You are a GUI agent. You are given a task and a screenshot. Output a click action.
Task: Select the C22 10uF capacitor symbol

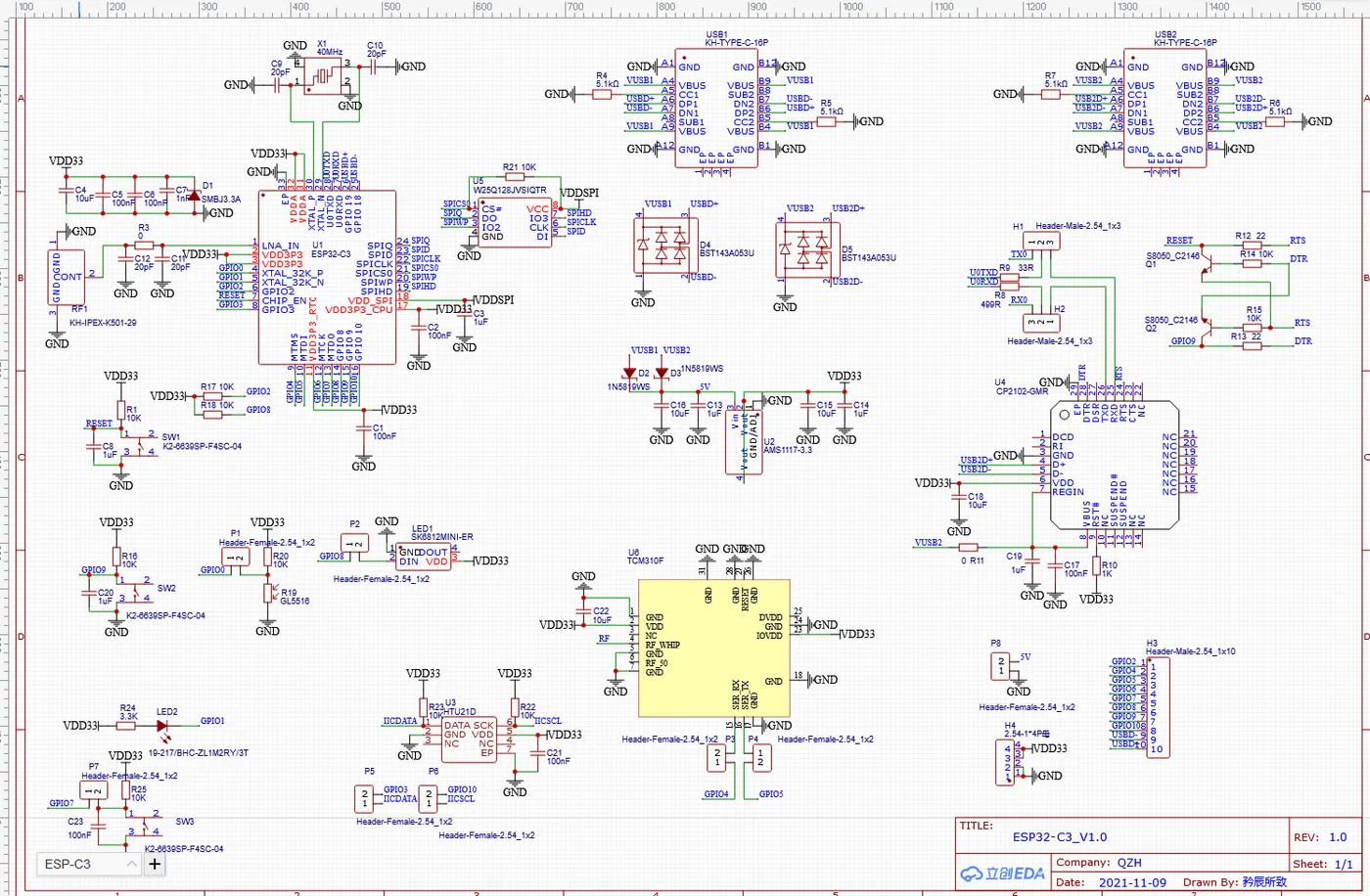pos(583,611)
